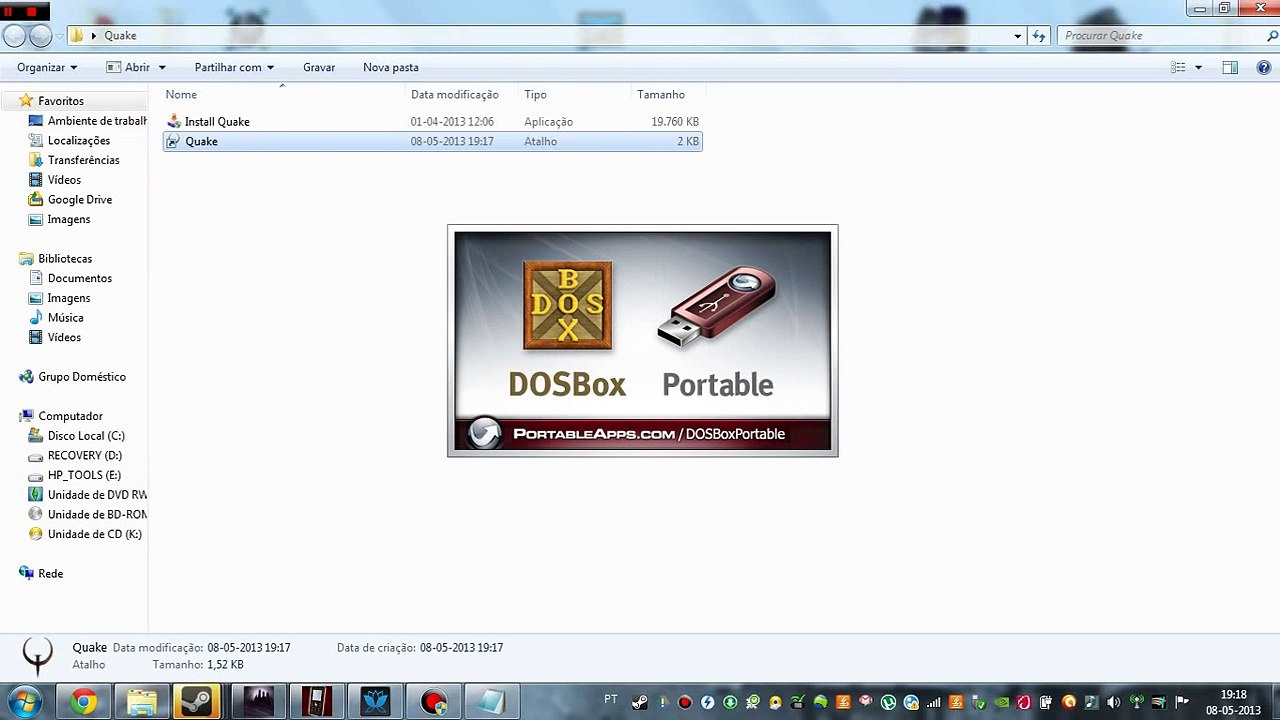Open Rede in the navigation pane
The image size is (1280, 720).
(50, 574)
